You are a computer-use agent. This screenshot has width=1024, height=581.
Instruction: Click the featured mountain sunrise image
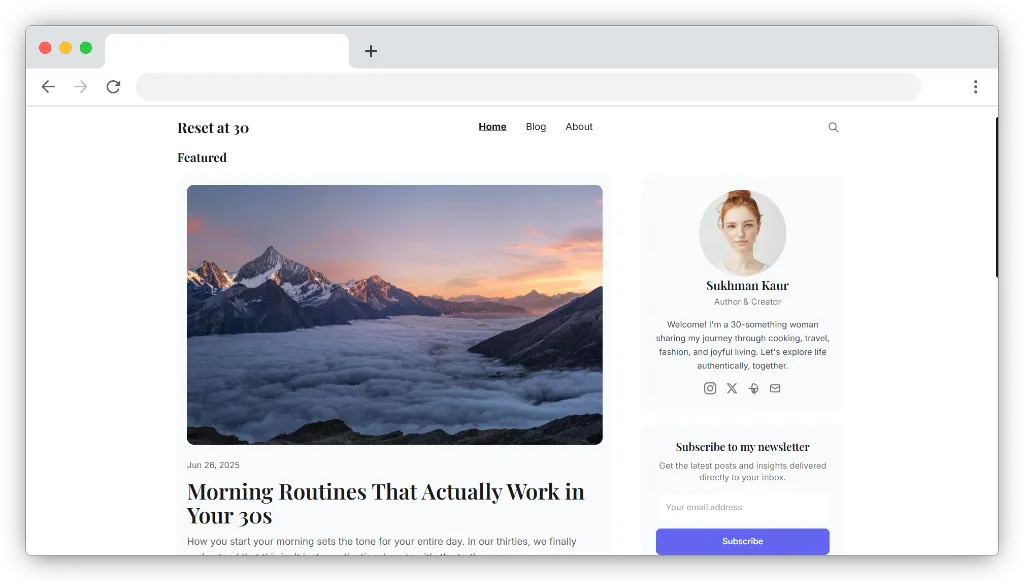pos(394,314)
